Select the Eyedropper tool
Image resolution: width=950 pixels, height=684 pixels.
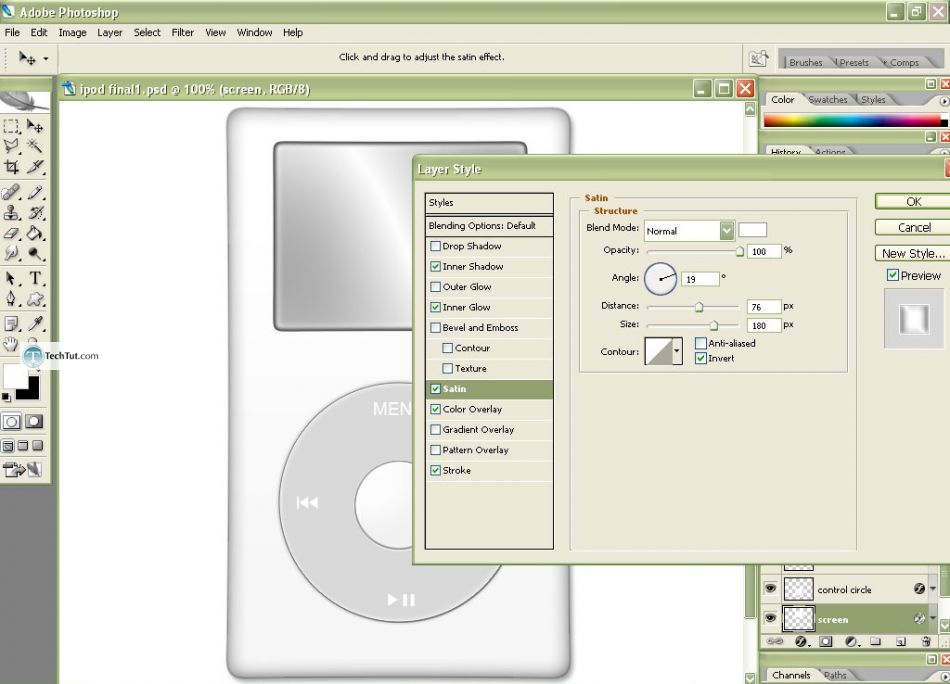pos(35,324)
